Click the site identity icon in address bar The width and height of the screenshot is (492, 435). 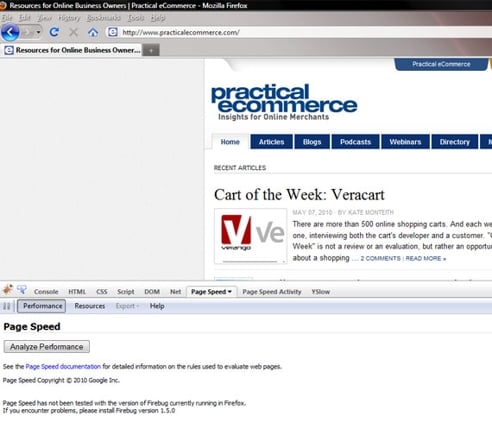tap(113, 32)
